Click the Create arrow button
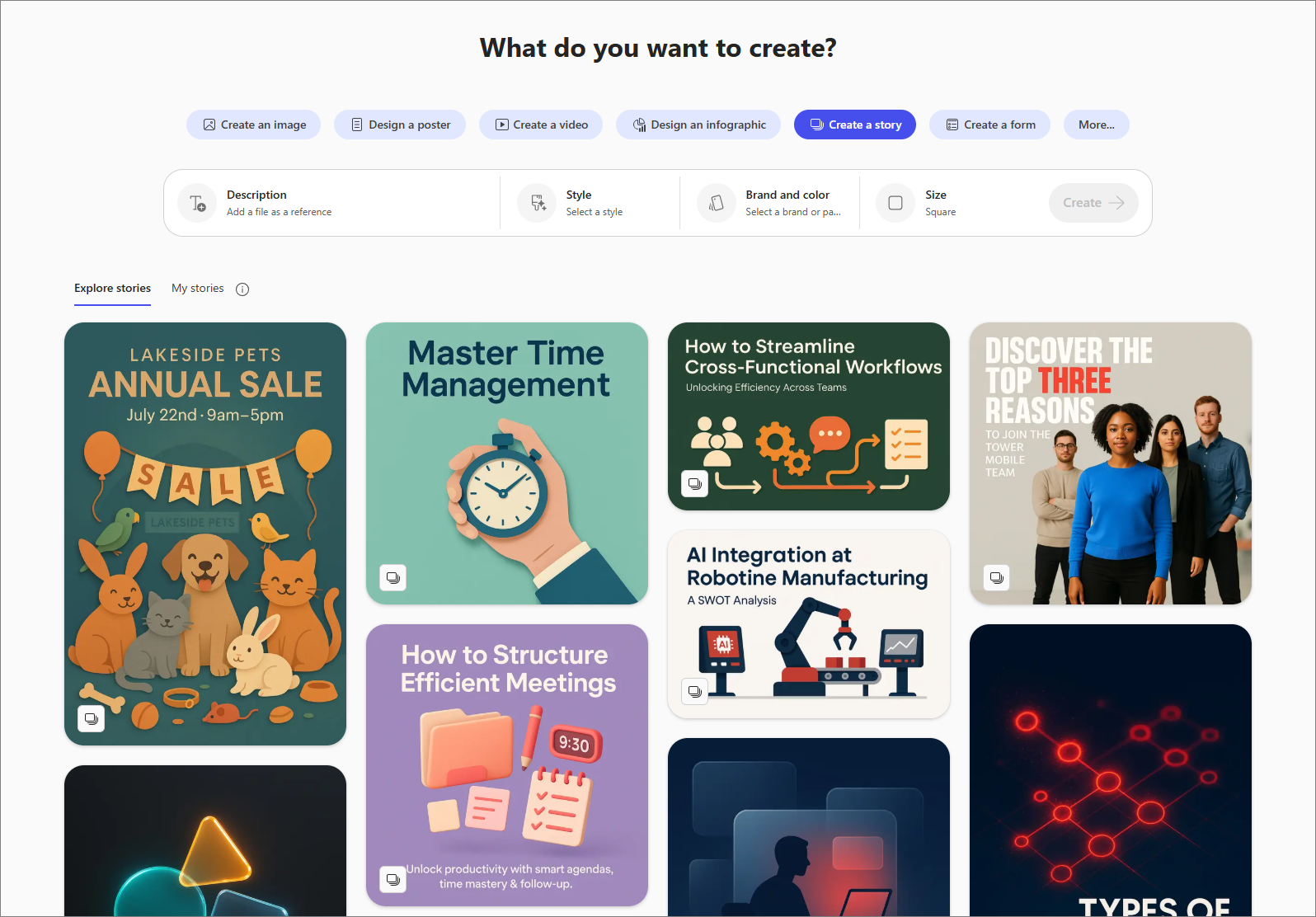1316x917 pixels. [x=1093, y=203]
